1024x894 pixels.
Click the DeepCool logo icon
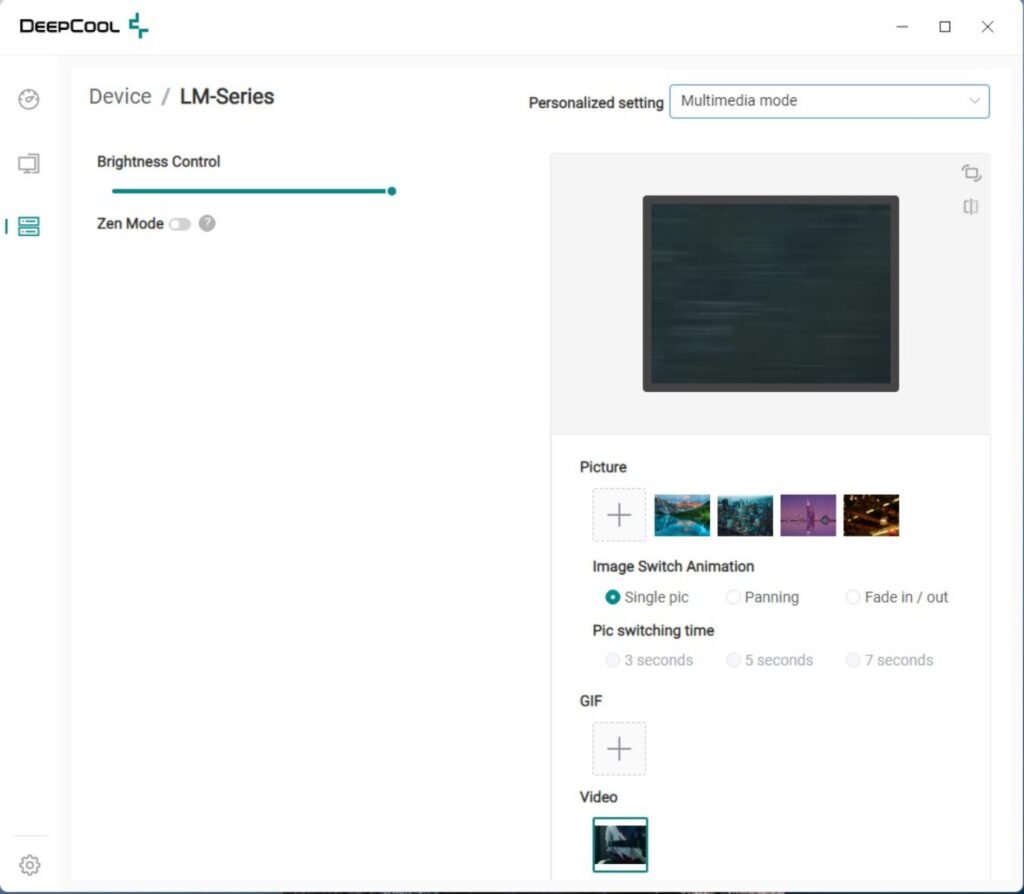tap(138, 25)
